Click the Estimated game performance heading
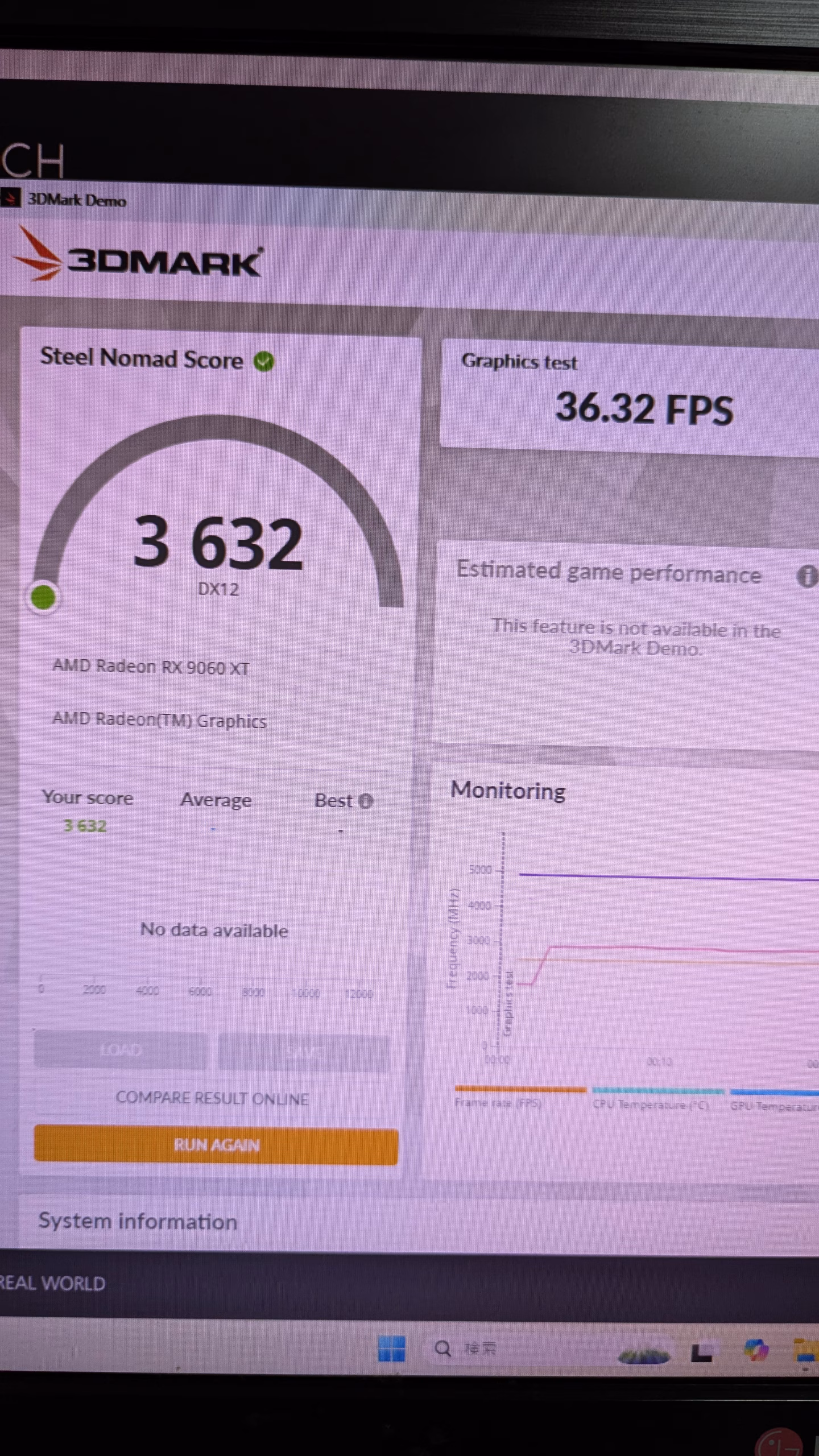The width and height of the screenshot is (819, 1456). 609,572
